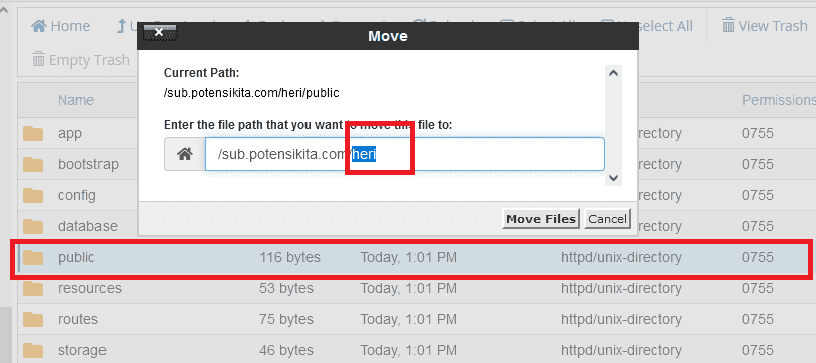Image resolution: width=816 pixels, height=363 pixels.
Task: Click the modified time in the storage row
Action: point(409,350)
